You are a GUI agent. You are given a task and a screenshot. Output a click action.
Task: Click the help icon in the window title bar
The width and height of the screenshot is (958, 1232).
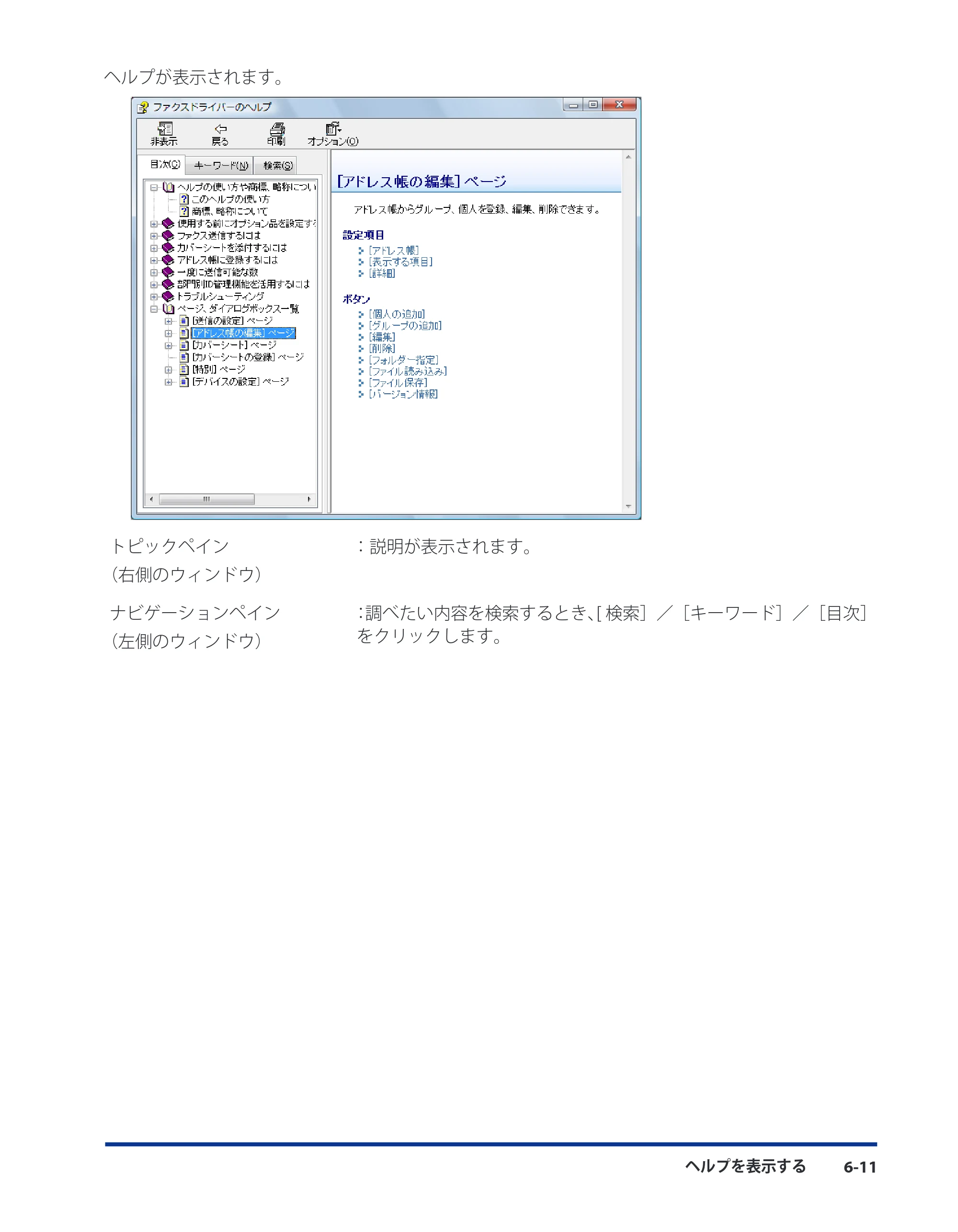(143, 107)
